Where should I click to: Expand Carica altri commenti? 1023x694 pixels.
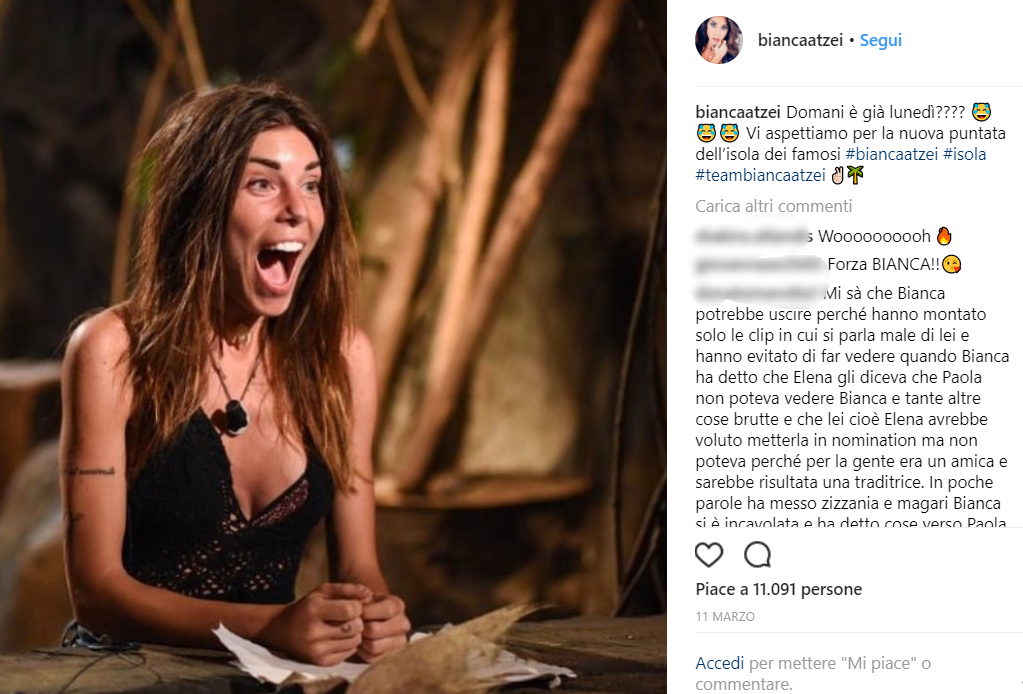coord(774,206)
